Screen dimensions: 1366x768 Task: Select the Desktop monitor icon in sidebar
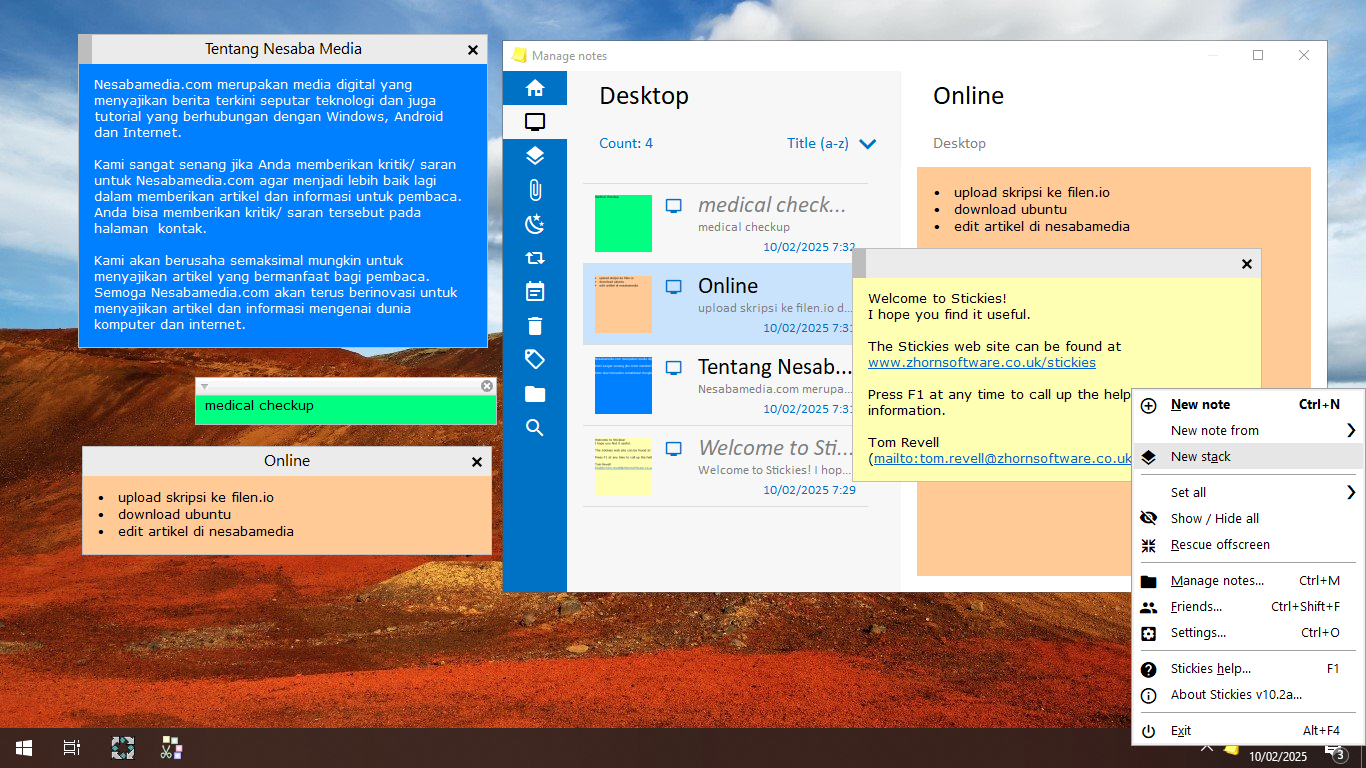(x=535, y=122)
